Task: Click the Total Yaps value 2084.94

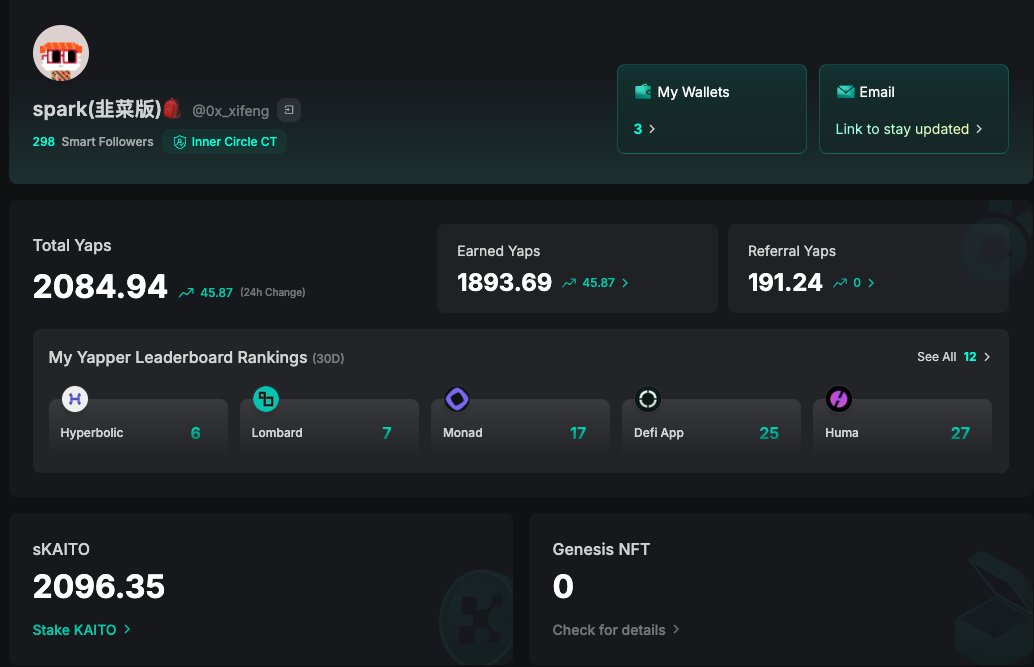Action: 100,287
